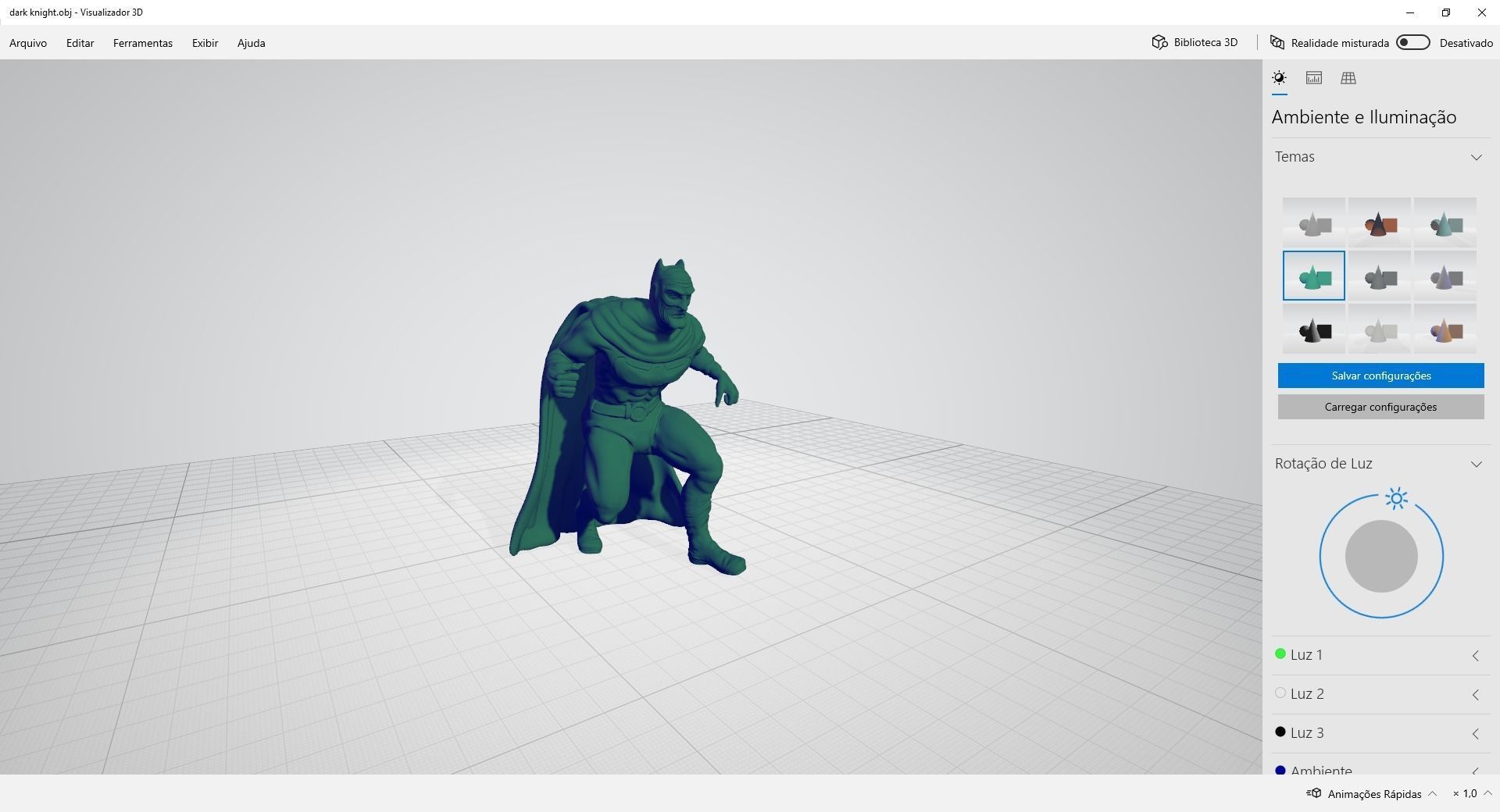Open the Ajuda menu
Image resolution: width=1500 pixels, height=812 pixels.
(x=252, y=43)
